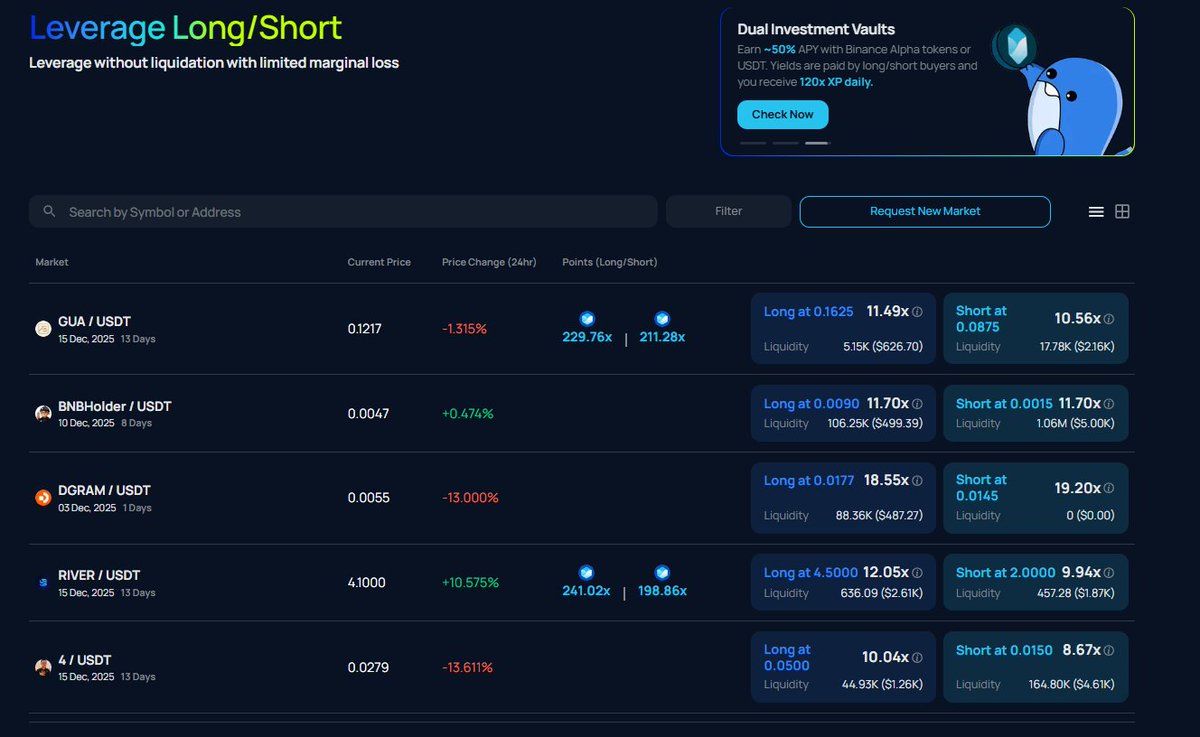1200x737 pixels.
Task: Open info icon beside BNBHolder long 11.70x
Action: pyautogui.click(x=918, y=404)
